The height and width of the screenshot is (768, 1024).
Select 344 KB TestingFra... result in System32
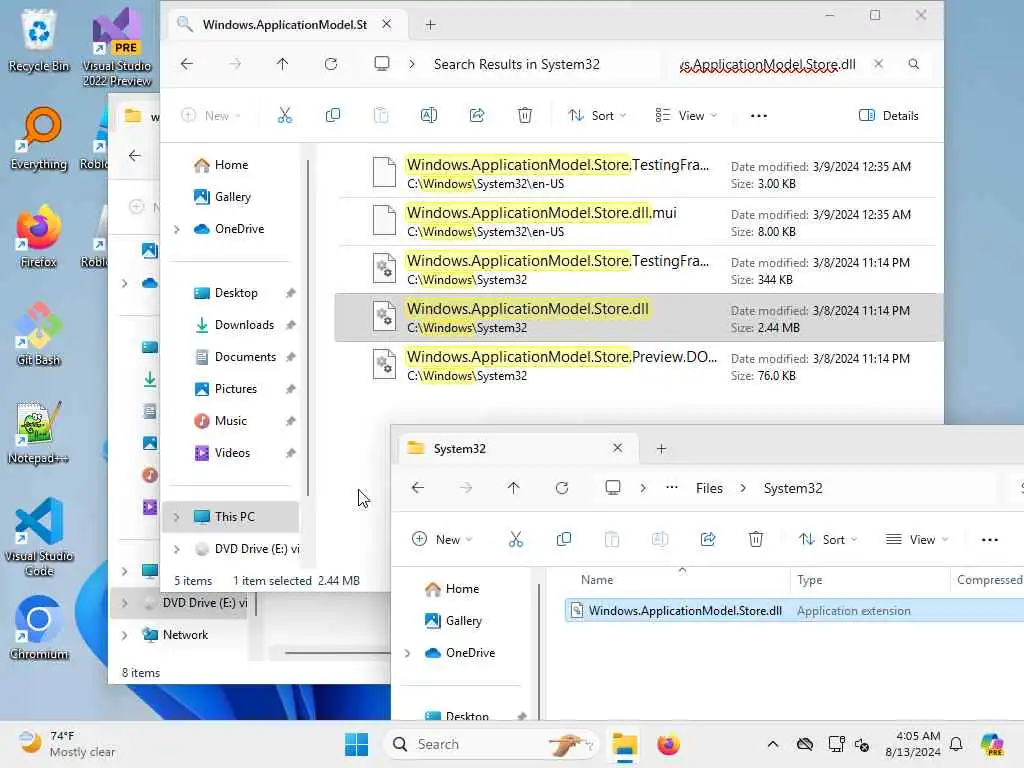639,270
